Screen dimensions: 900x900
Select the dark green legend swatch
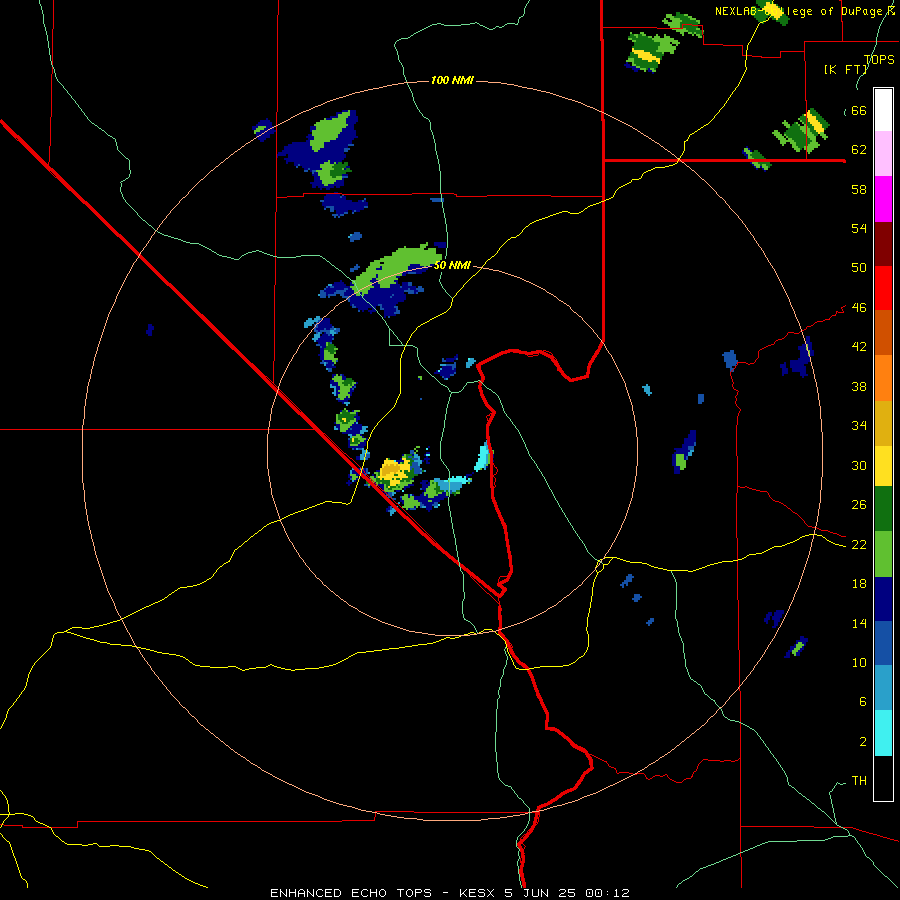[x=883, y=509]
